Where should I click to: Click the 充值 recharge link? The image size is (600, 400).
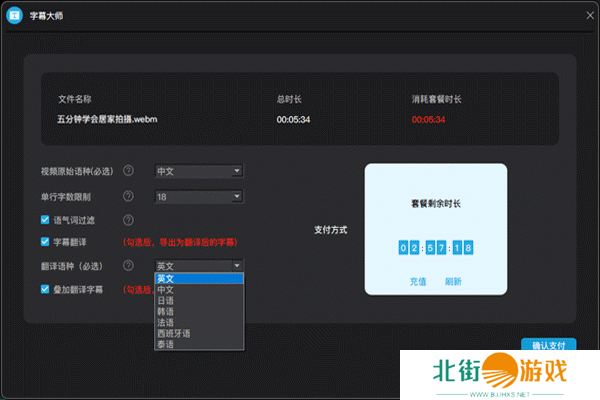[x=418, y=281]
